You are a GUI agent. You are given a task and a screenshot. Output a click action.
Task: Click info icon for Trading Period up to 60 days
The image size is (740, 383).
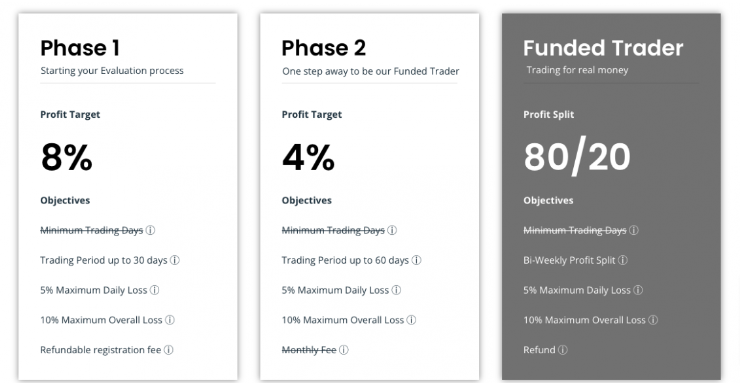[x=416, y=260]
